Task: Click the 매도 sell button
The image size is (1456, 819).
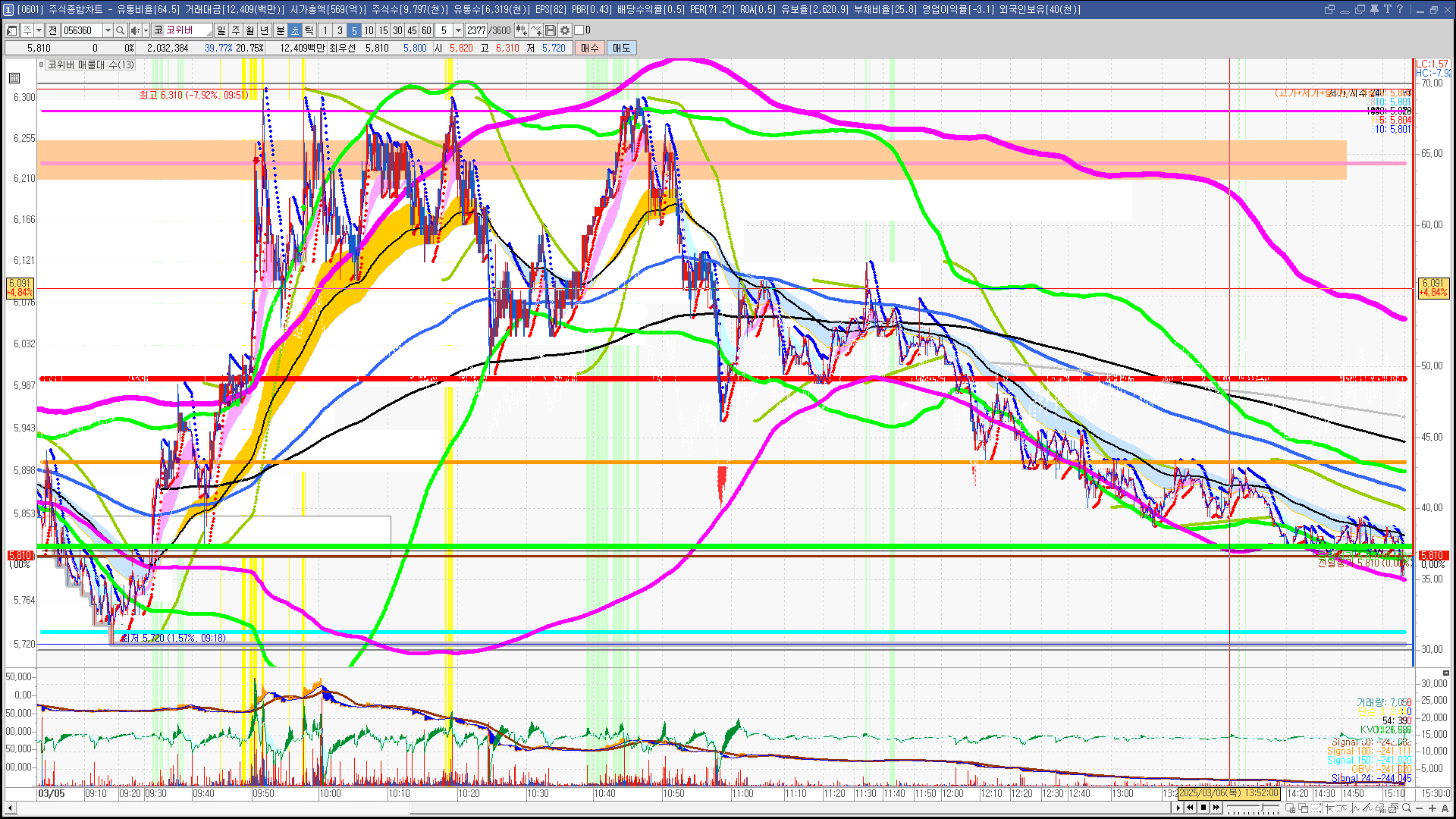Action: coord(621,48)
